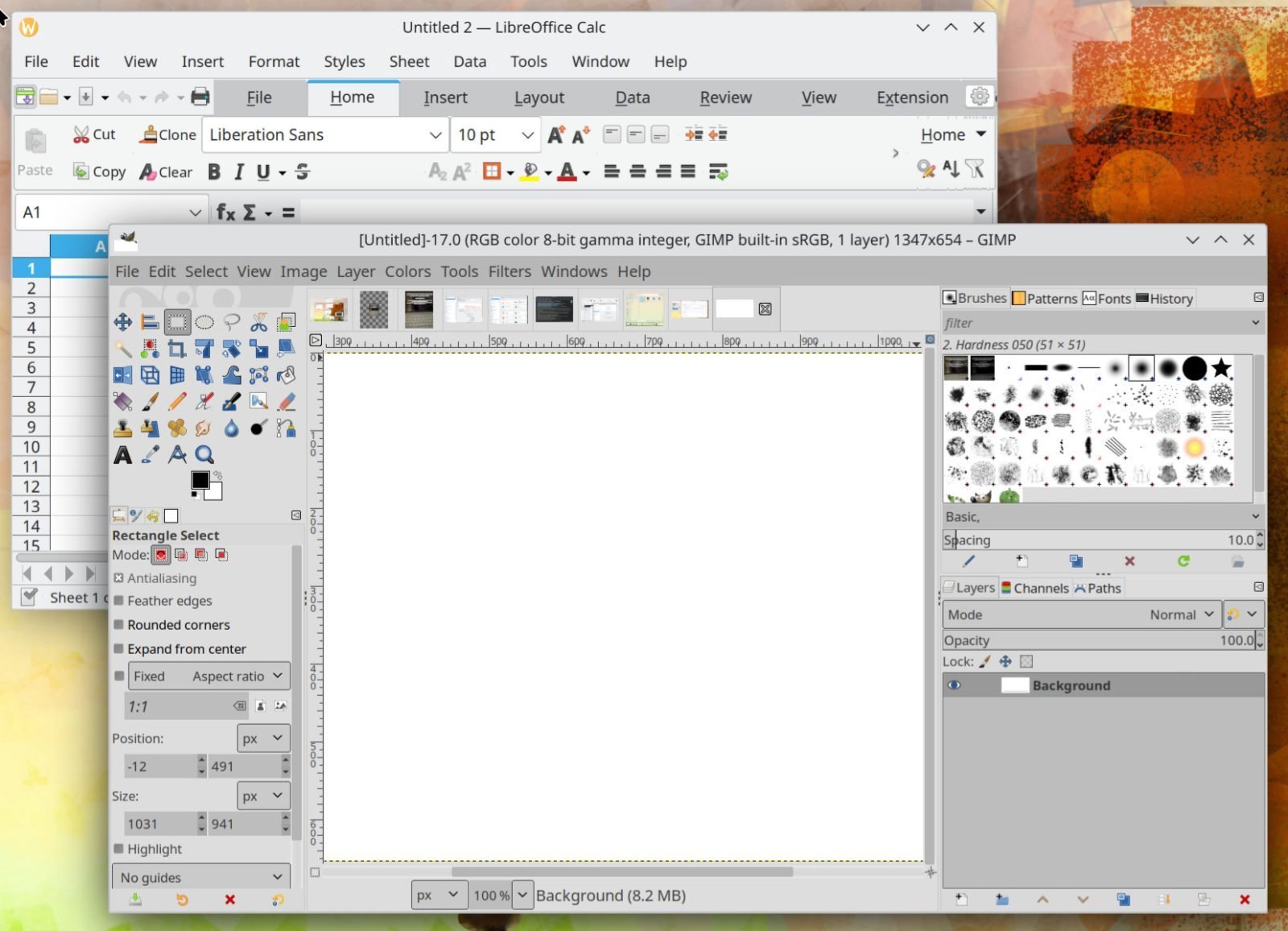Viewport: 1288px width, 931px height.
Task: Toggle the Antialiasing checkbox
Action: coord(119,577)
